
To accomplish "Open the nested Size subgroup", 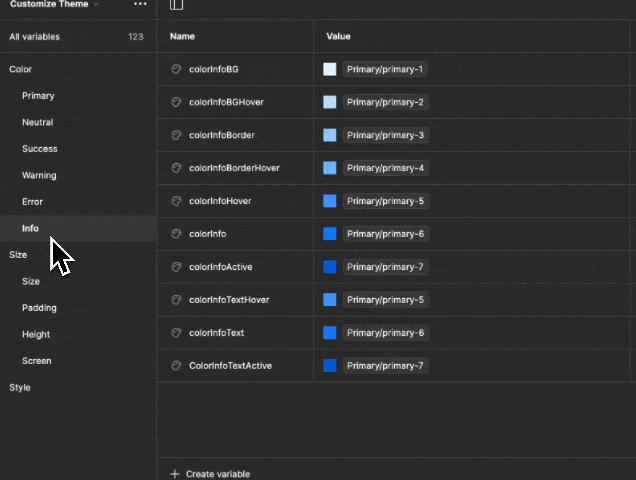I will (31, 281).
